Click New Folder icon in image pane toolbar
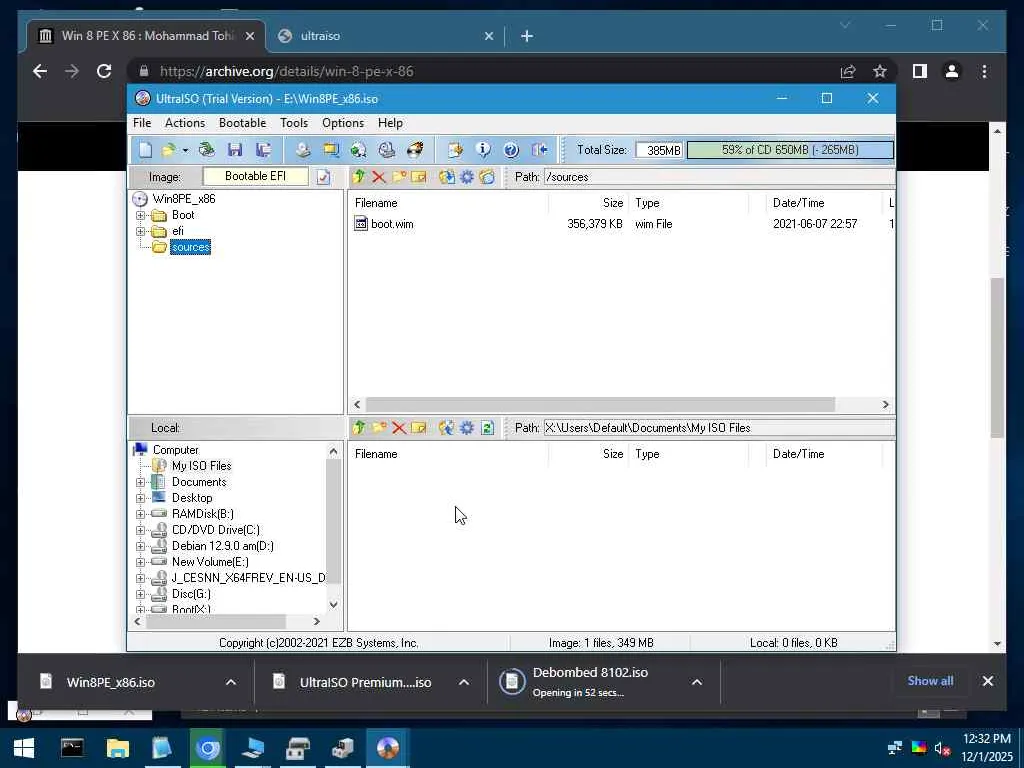Viewport: 1024px width, 768px height. [399, 177]
